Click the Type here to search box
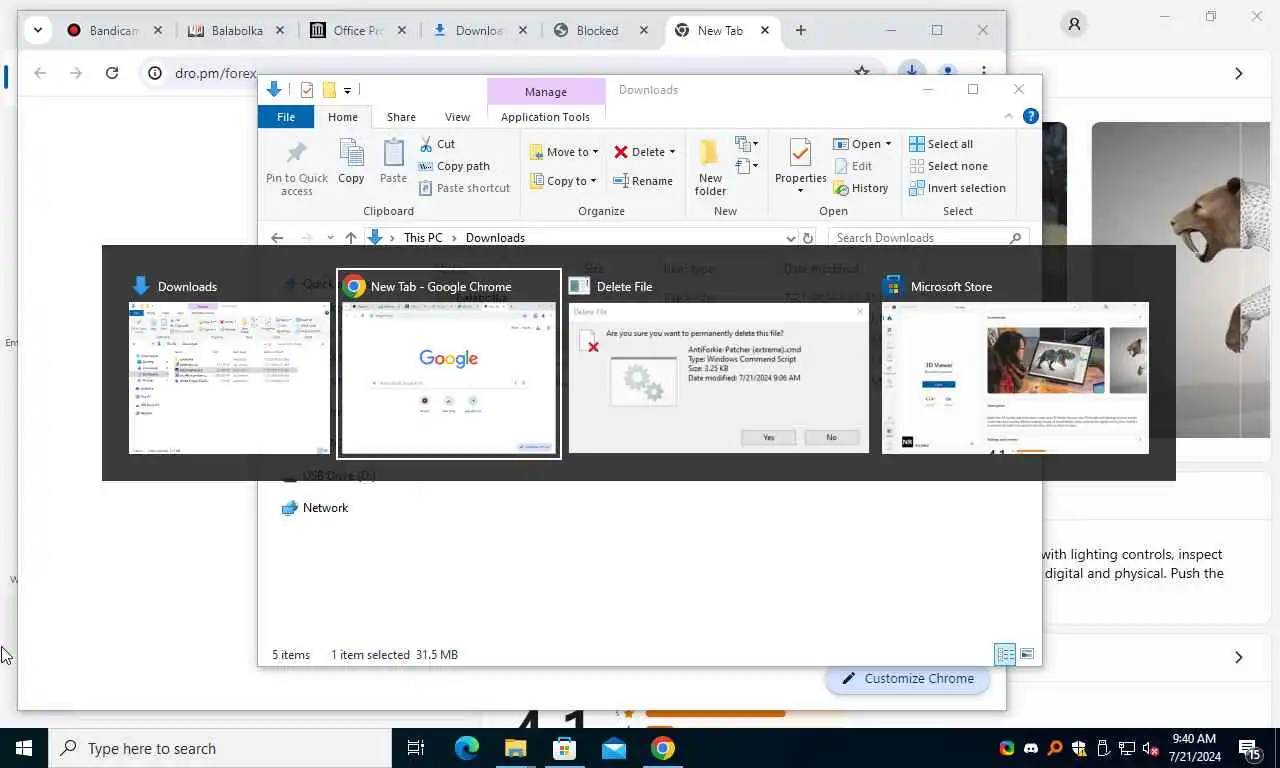 tap(220, 748)
